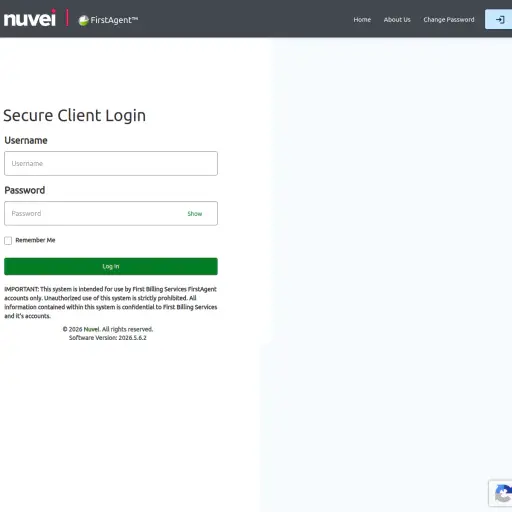Click the Username field label
The height and width of the screenshot is (512, 512).
click(x=26, y=140)
